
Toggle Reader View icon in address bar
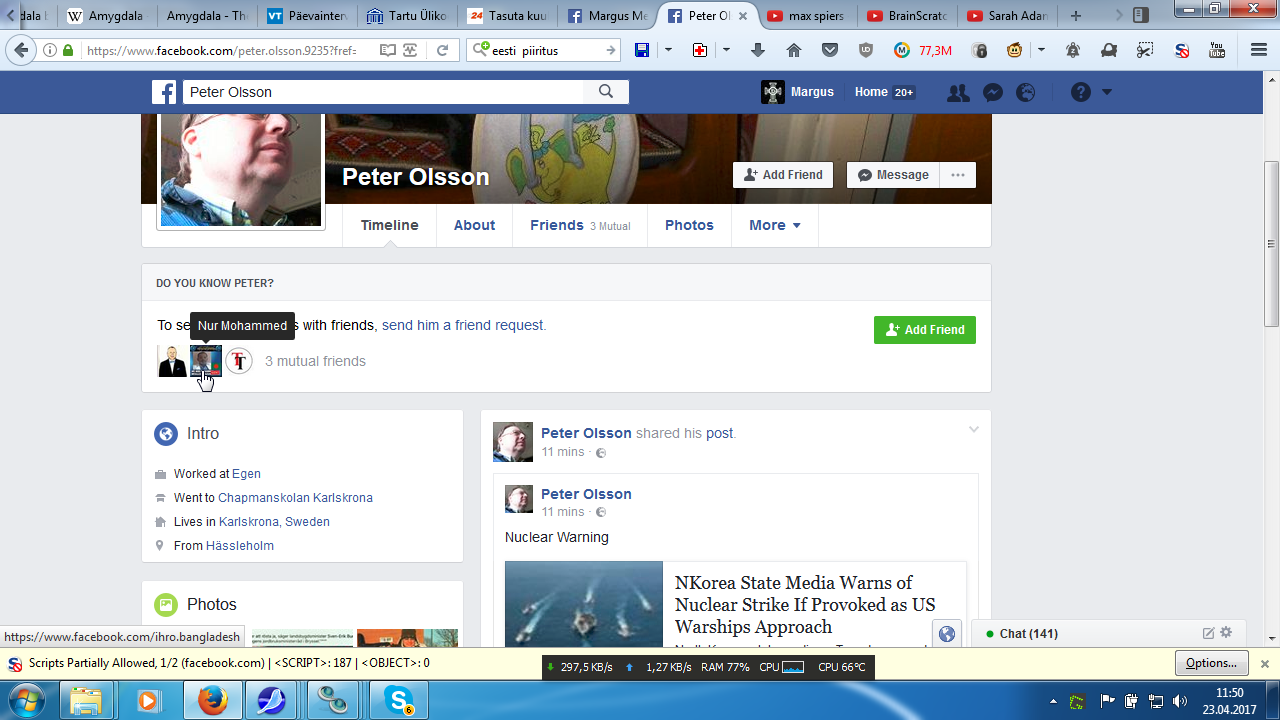[x=388, y=50]
